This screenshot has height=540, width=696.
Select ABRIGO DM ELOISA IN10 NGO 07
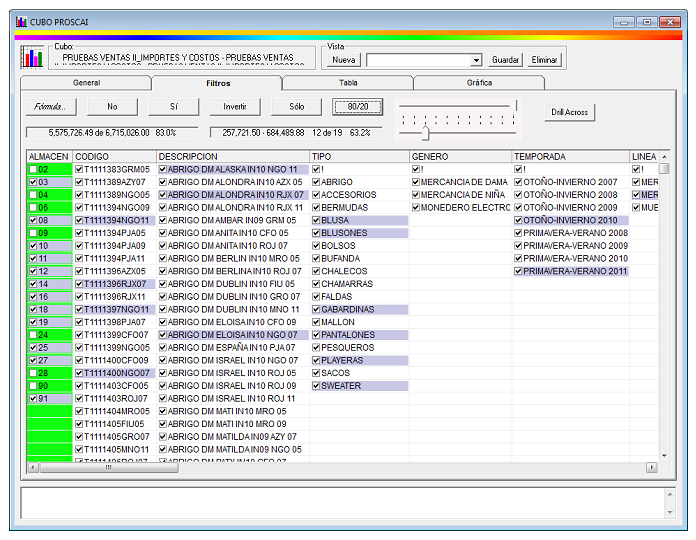(x=233, y=335)
